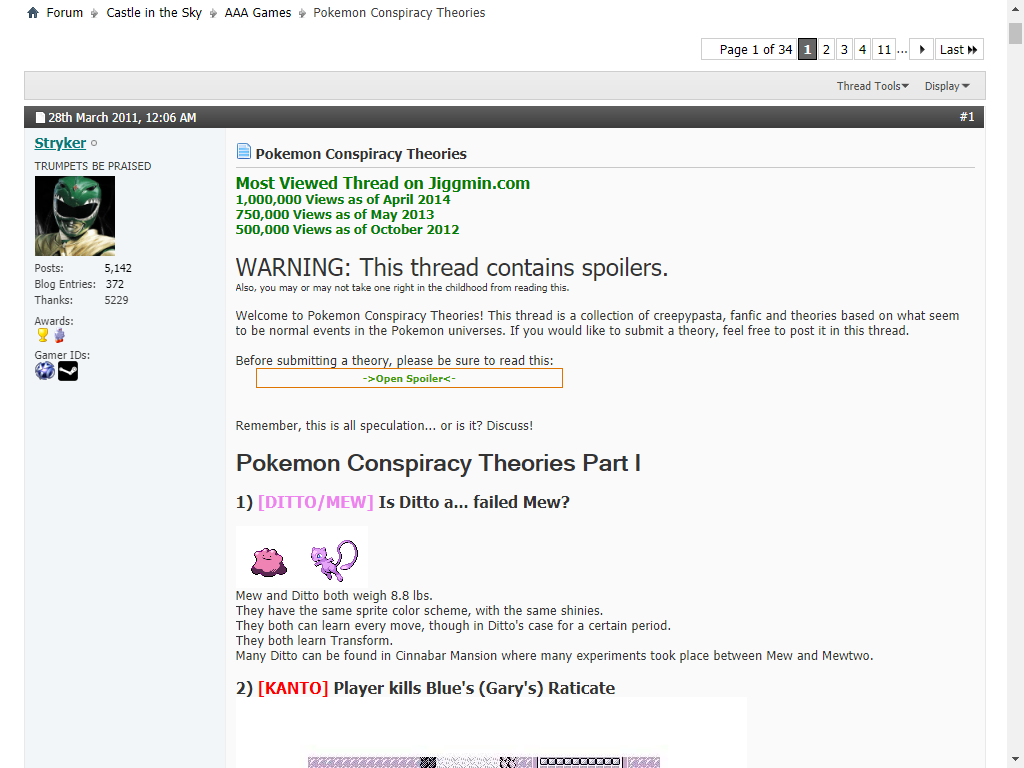Screen dimensions: 1024x768
Task: Jump to Last page of thread
Action: pyautogui.click(x=959, y=50)
